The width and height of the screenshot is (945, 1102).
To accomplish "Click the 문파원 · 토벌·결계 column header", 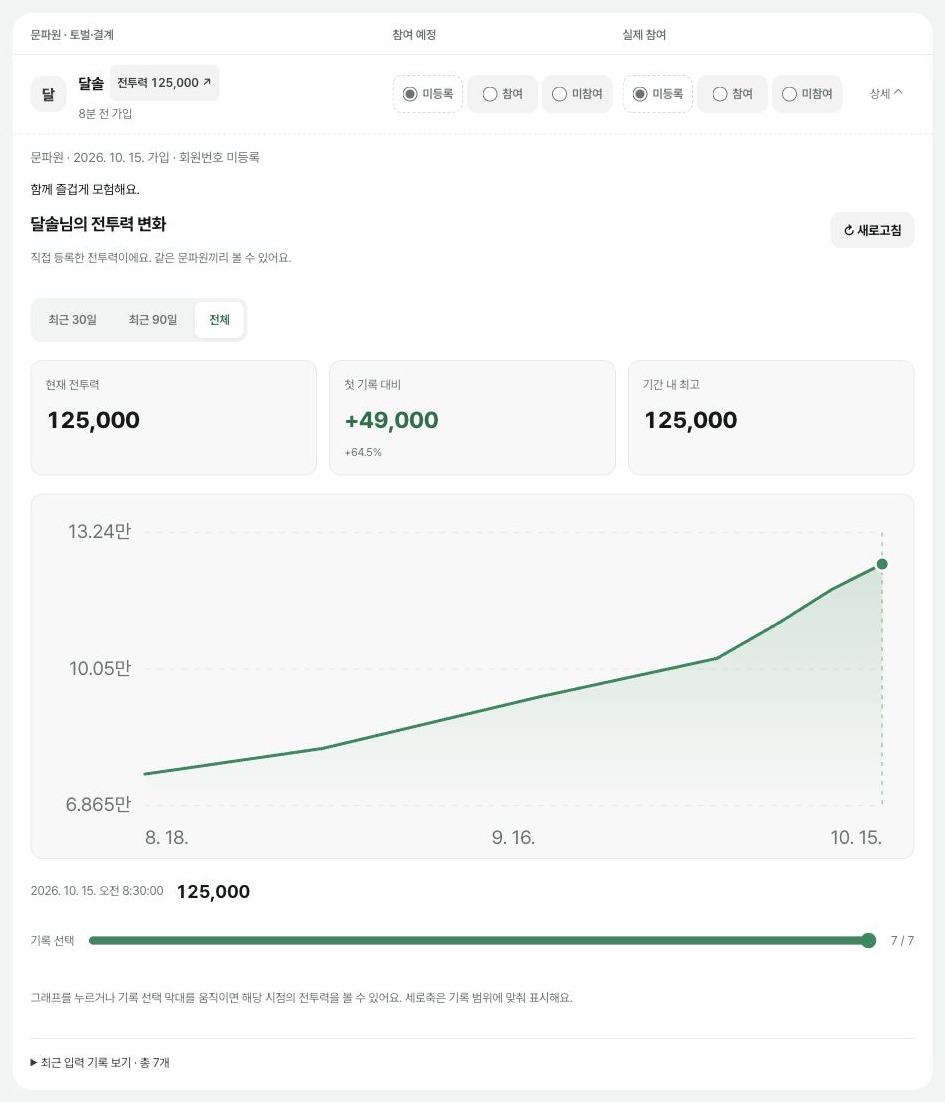I will [72, 34].
